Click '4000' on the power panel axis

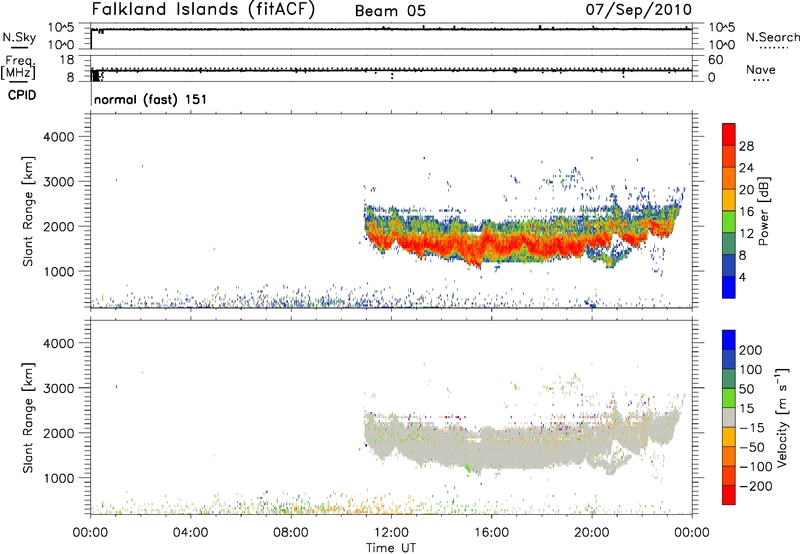click(58, 137)
